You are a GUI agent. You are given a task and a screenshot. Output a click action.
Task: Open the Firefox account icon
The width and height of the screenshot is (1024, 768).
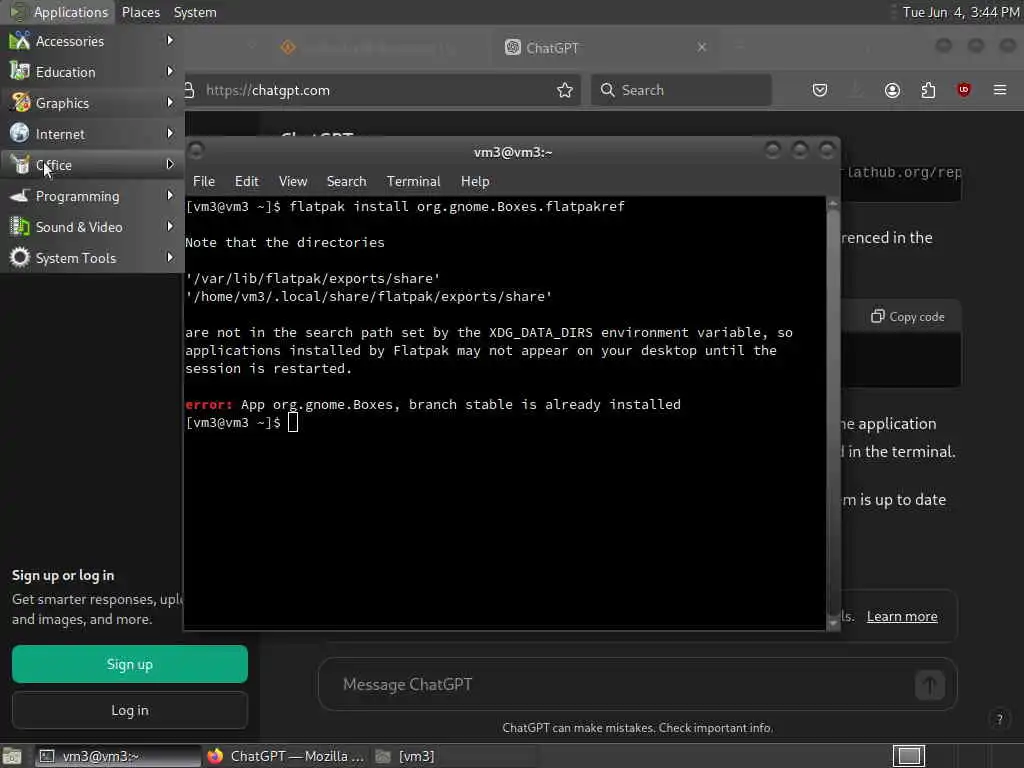coord(892,90)
